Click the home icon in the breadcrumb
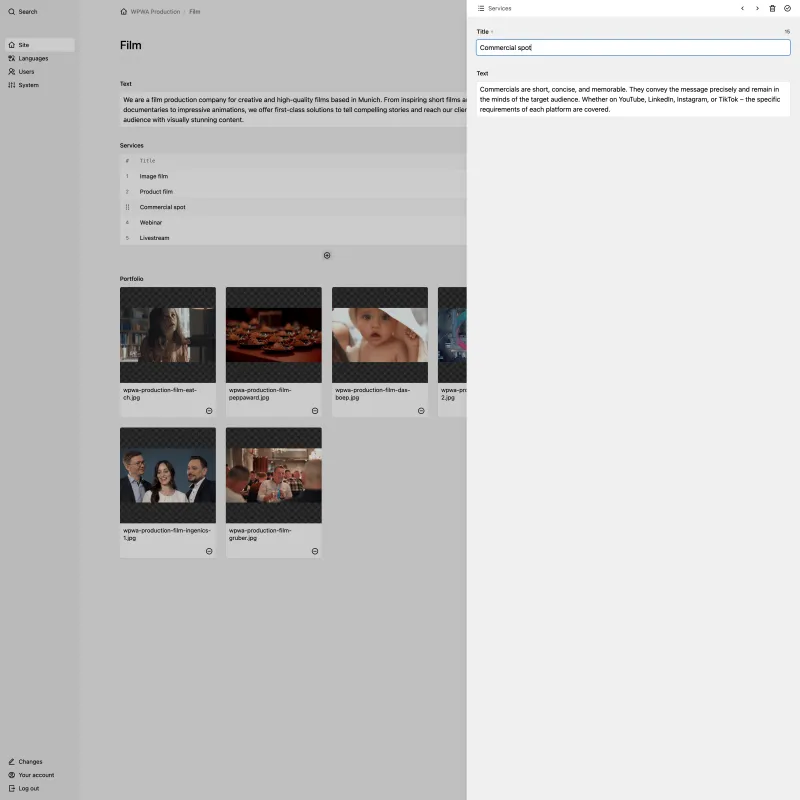This screenshot has width=800, height=800. tap(123, 11)
